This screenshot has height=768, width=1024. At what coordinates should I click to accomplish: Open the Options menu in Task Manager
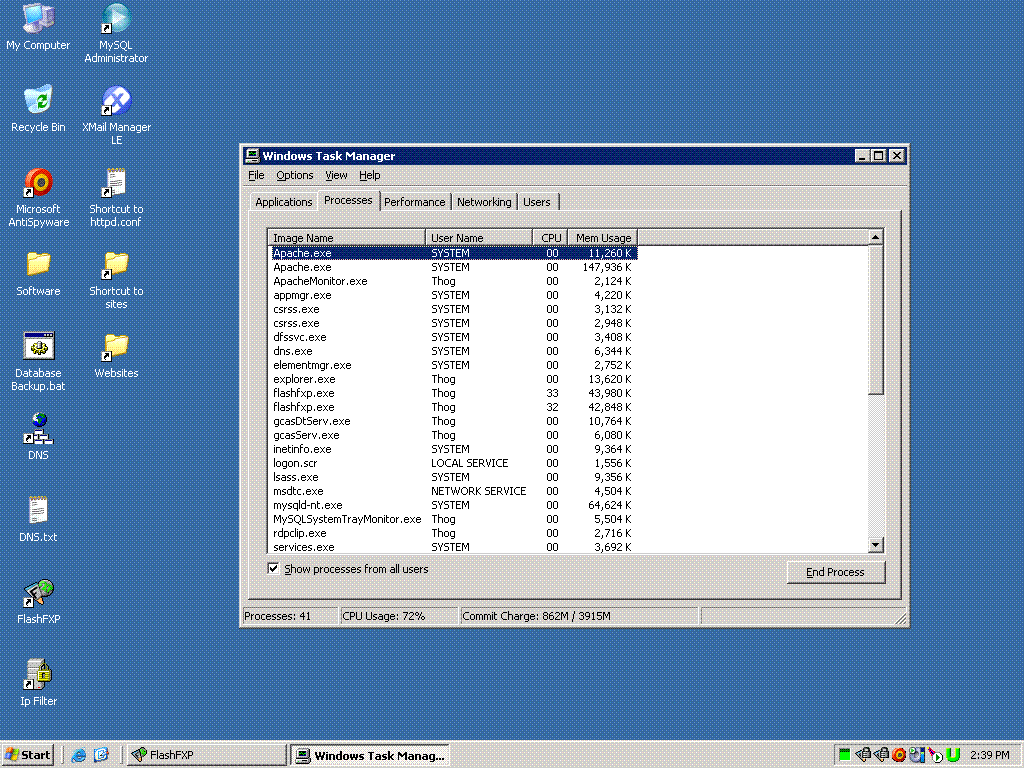pos(294,175)
